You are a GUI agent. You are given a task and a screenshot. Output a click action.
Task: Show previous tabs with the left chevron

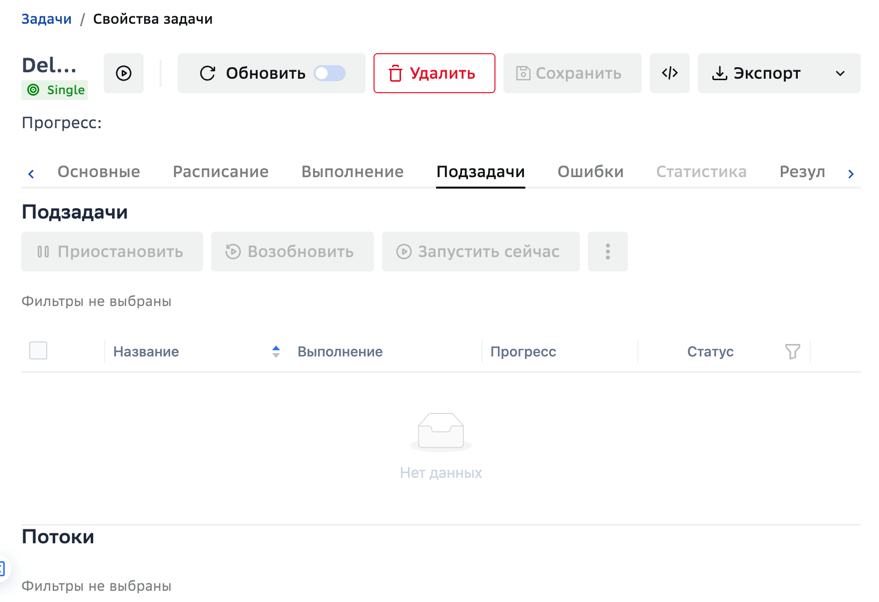(x=31, y=174)
